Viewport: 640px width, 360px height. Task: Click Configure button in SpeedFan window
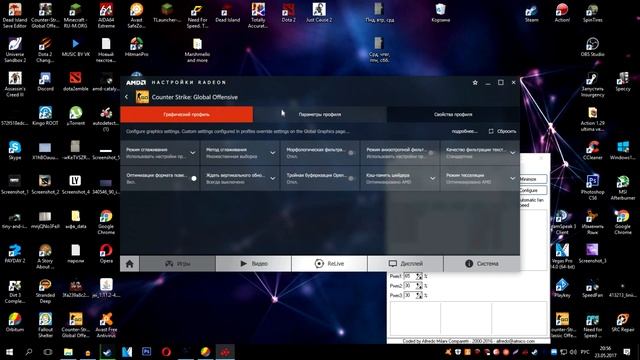(533, 190)
